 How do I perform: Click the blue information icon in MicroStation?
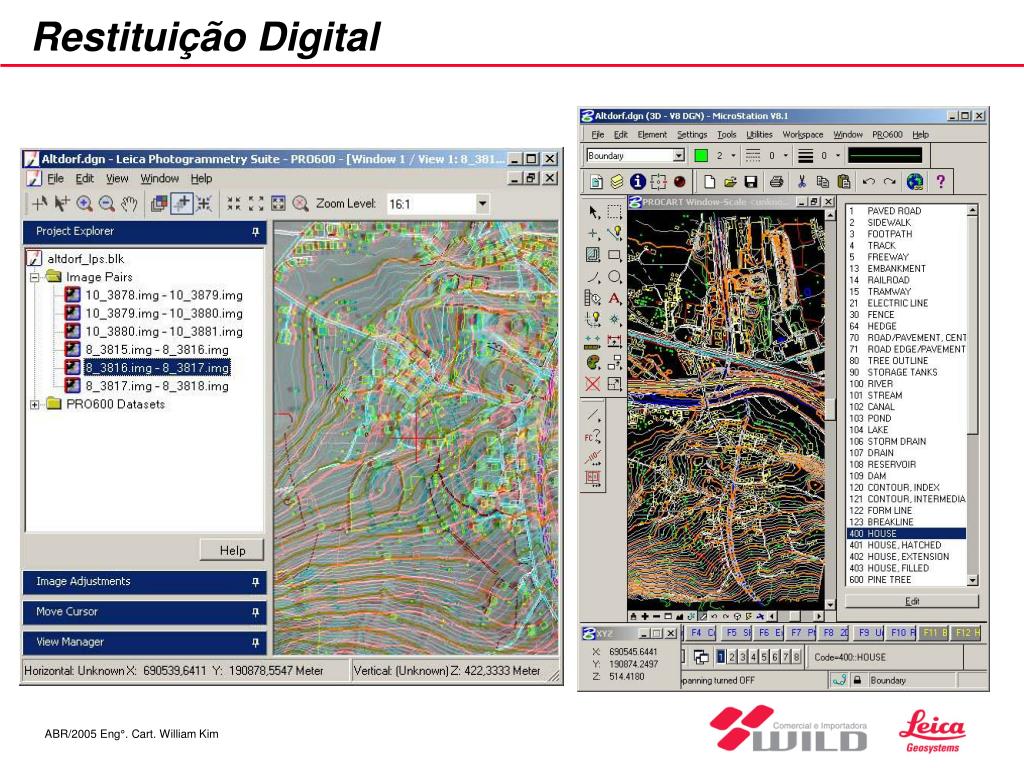point(637,182)
